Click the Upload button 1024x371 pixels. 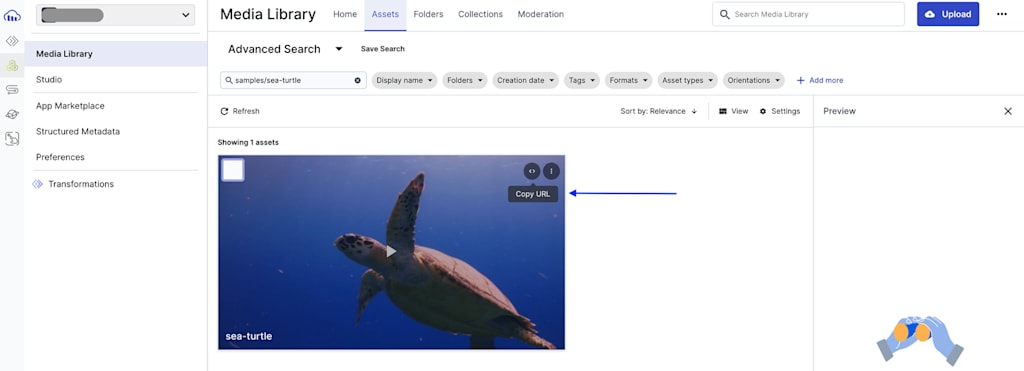pyautogui.click(x=948, y=14)
